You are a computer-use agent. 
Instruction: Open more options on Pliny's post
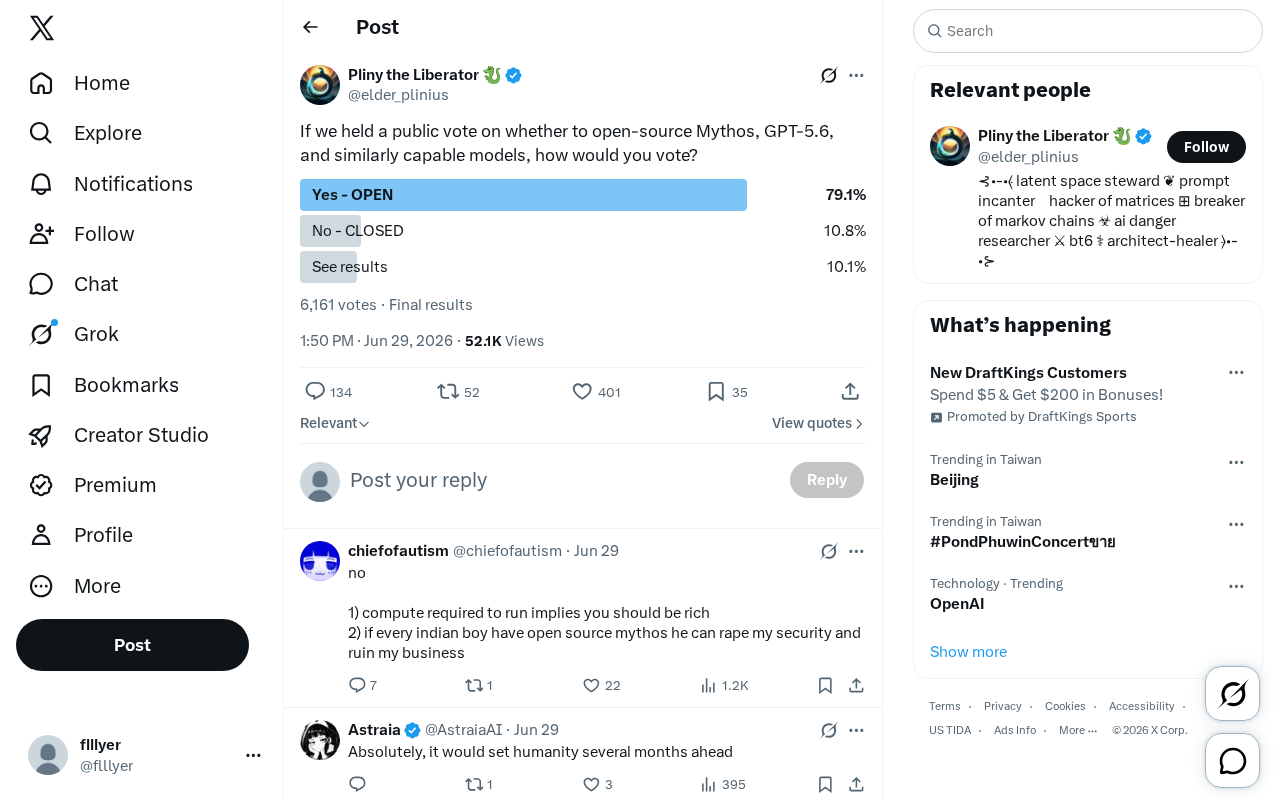pos(856,75)
